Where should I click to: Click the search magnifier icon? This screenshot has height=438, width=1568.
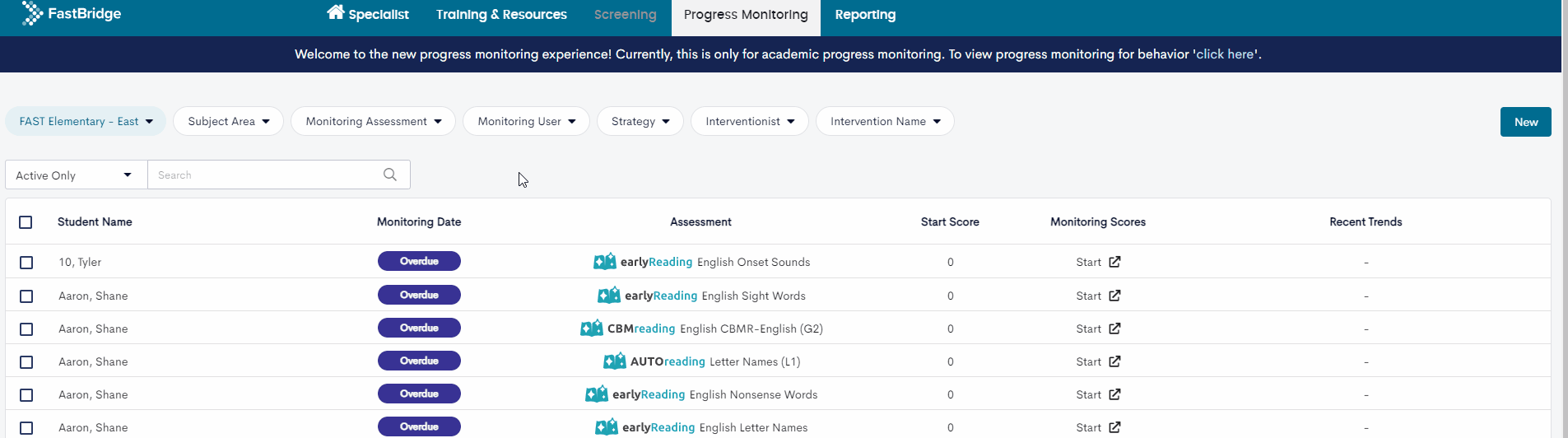click(x=390, y=175)
